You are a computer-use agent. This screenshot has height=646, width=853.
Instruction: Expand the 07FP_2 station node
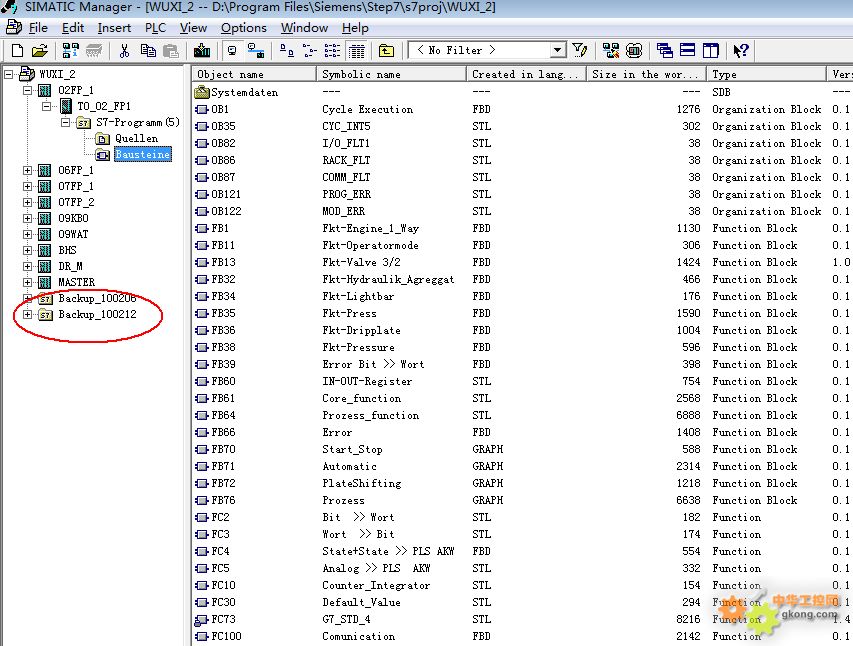[x=27, y=202]
